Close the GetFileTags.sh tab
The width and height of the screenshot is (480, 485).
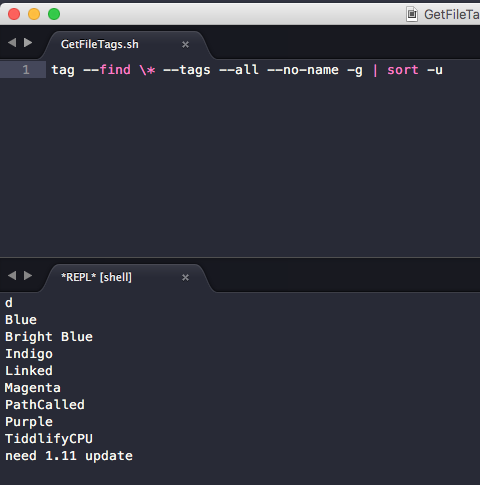(x=185, y=44)
